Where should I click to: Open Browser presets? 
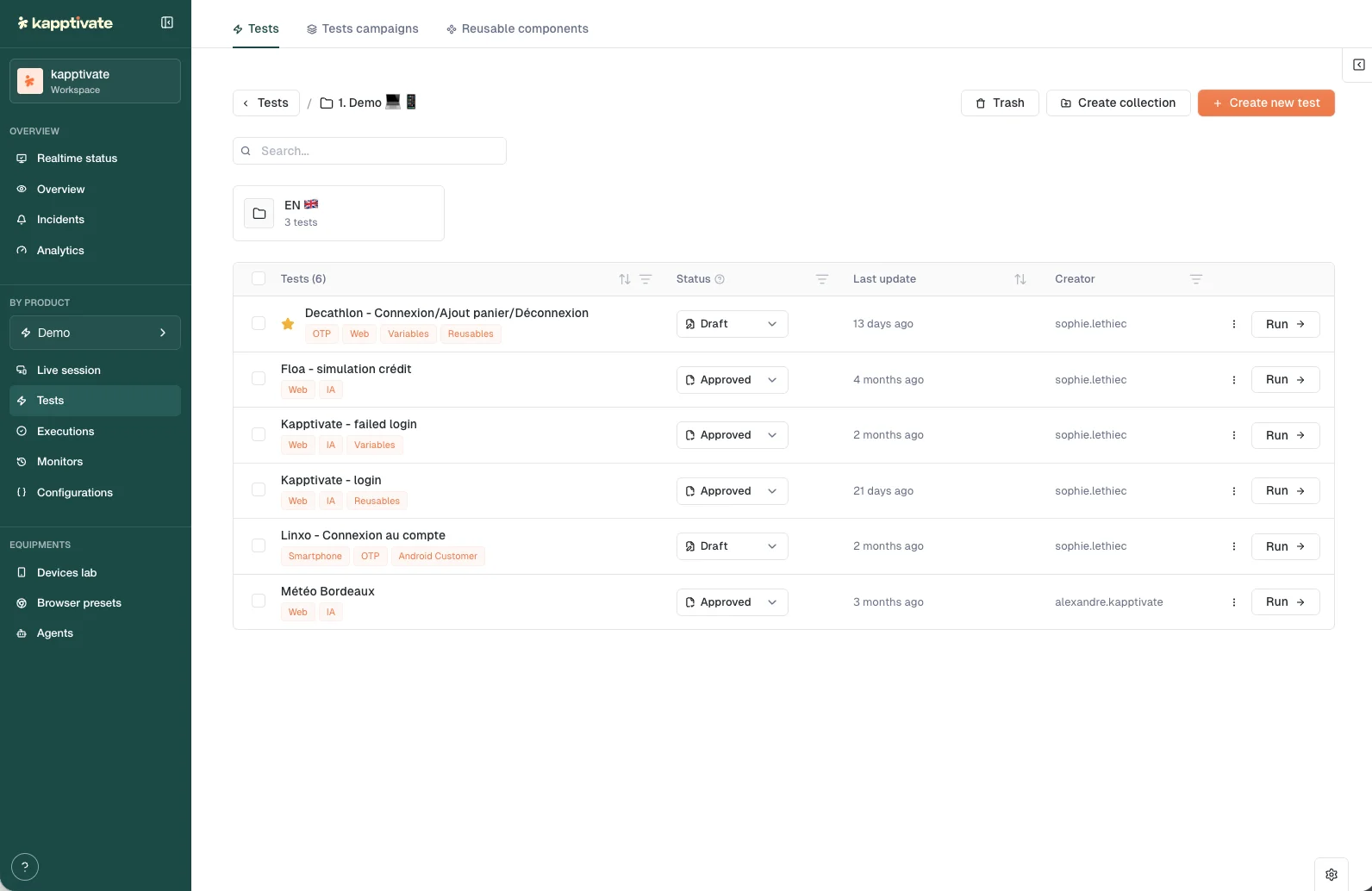point(95,603)
